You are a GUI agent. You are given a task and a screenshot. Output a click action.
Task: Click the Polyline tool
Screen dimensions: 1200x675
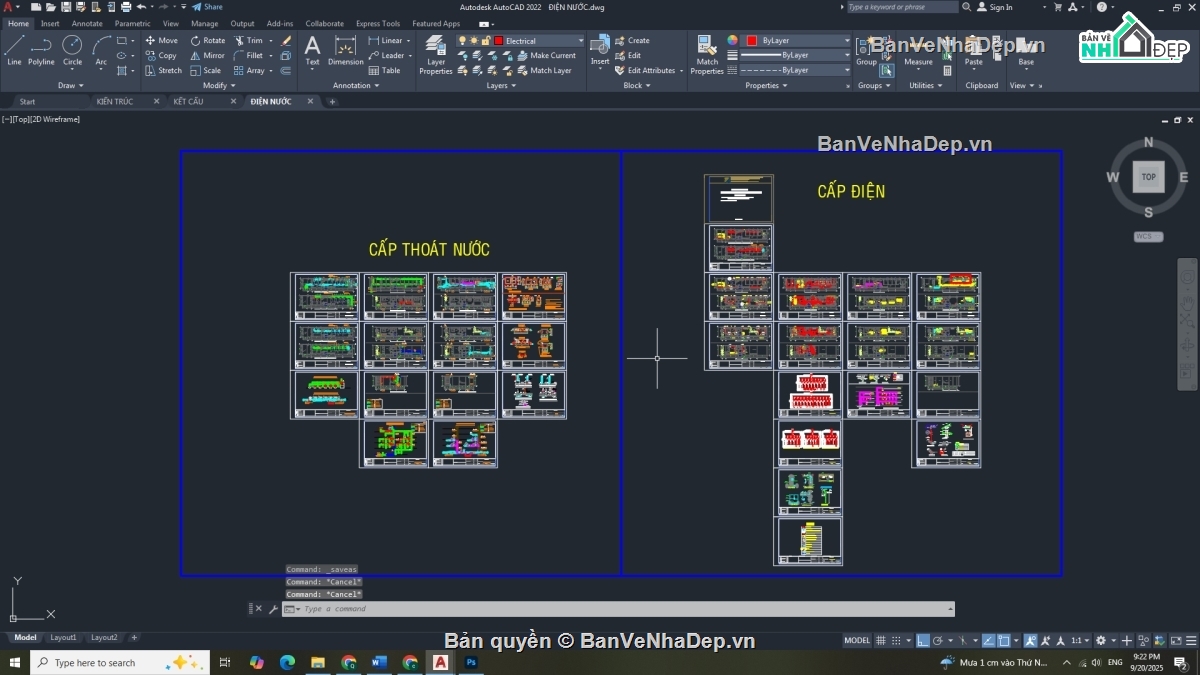point(41,50)
